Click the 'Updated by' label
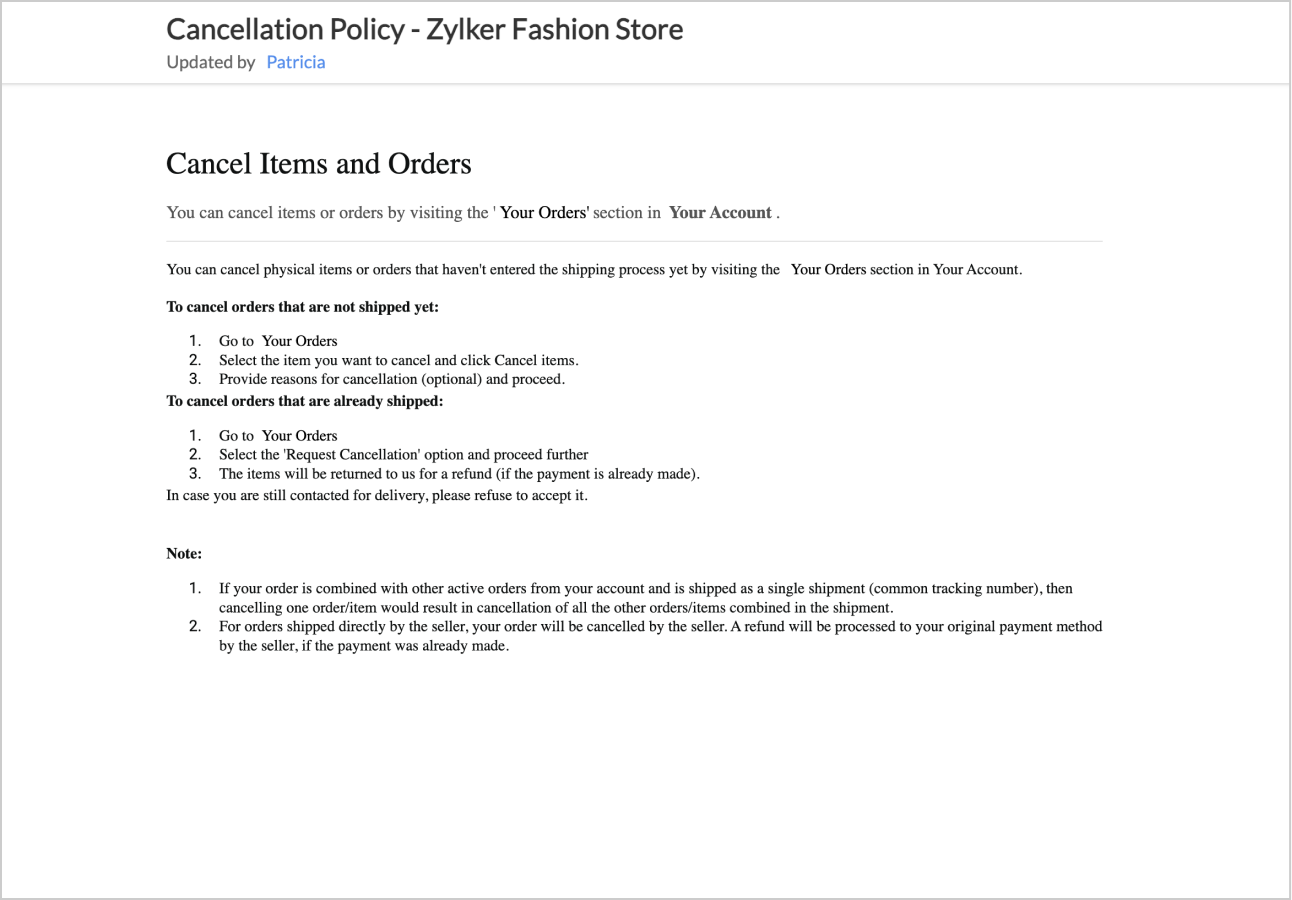 pyautogui.click(x=210, y=62)
